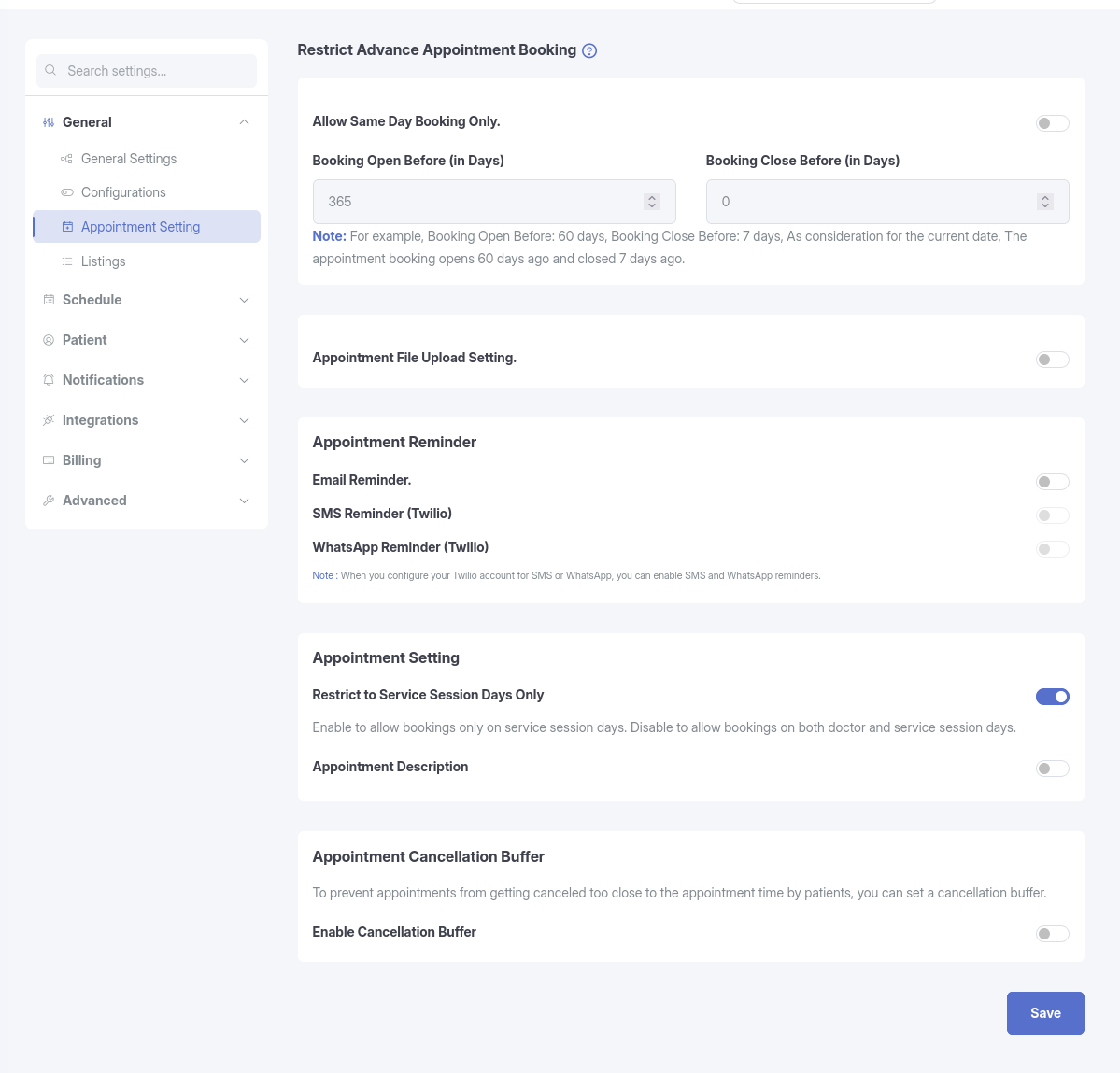Click the Schedule calendar icon

tap(49, 300)
